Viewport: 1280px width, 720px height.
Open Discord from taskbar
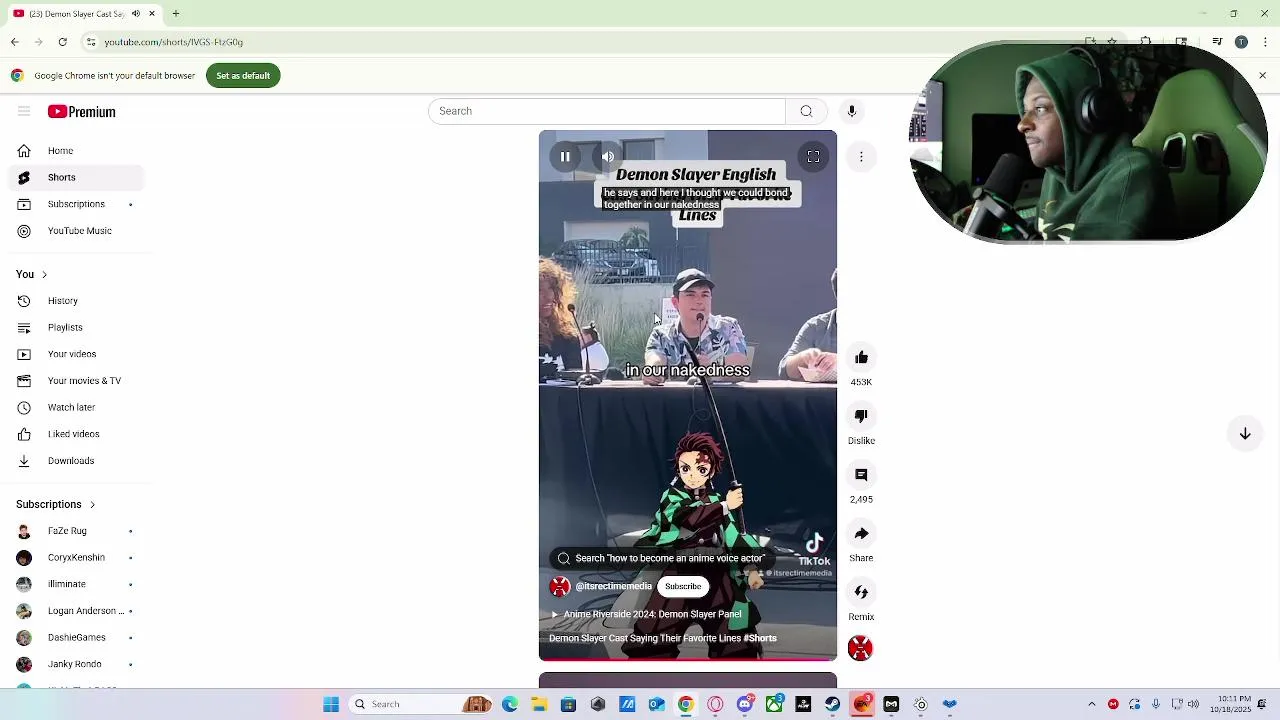tap(744, 704)
